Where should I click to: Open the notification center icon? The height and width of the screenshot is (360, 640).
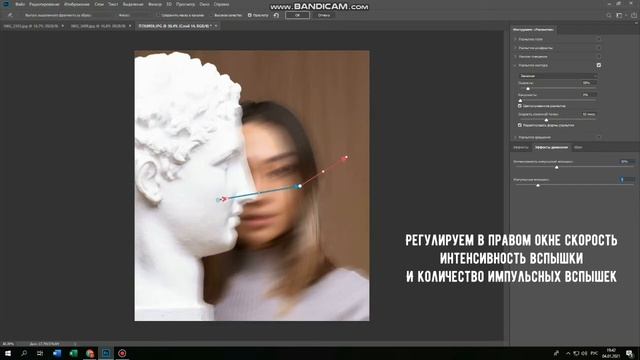[x=629, y=353]
